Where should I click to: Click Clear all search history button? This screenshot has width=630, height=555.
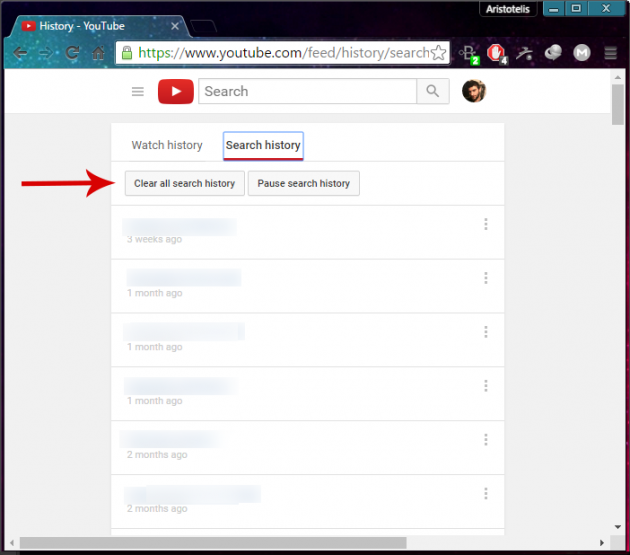(x=184, y=184)
